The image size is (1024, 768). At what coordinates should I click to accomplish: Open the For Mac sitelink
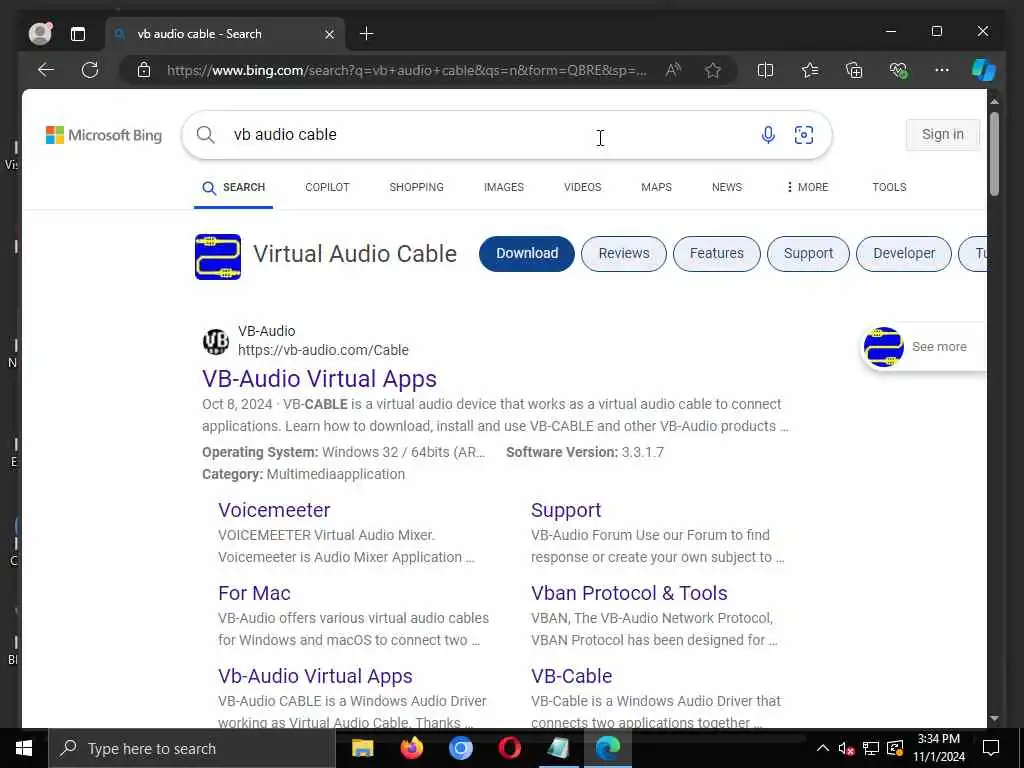[254, 593]
